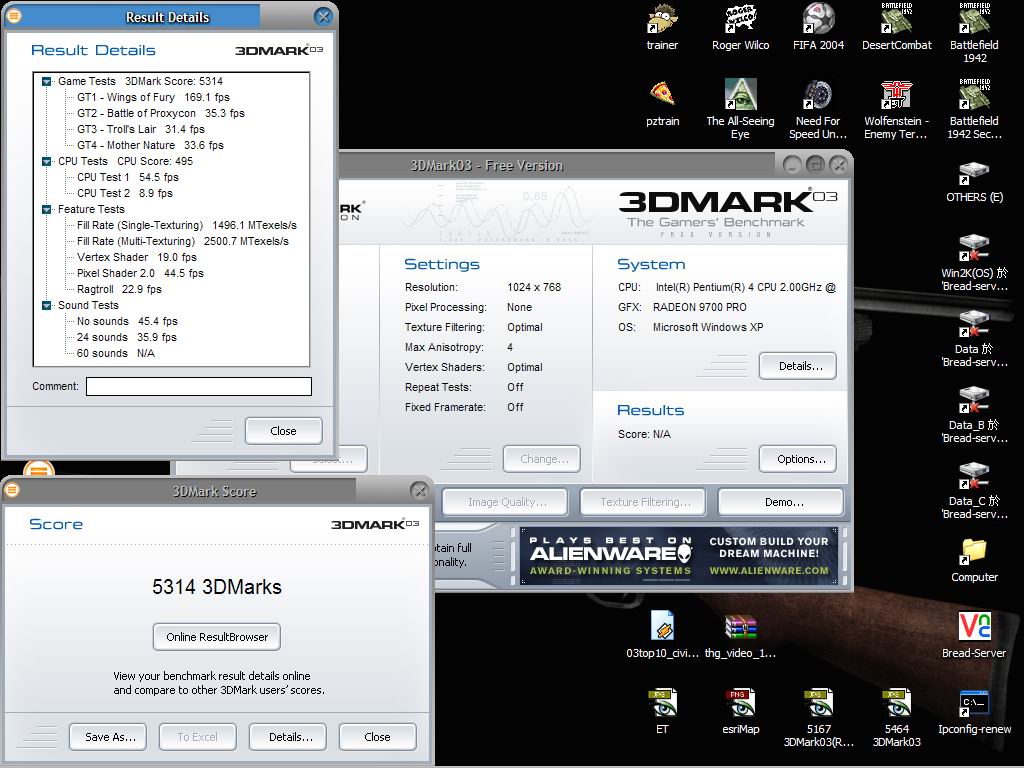1024x768 pixels.
Task: Select GT3 - Troll's Lair result row
Action: [140, 129]
